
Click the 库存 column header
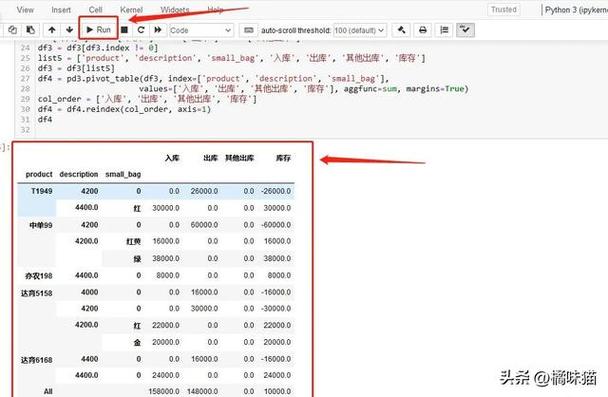[x=283, y=158]
